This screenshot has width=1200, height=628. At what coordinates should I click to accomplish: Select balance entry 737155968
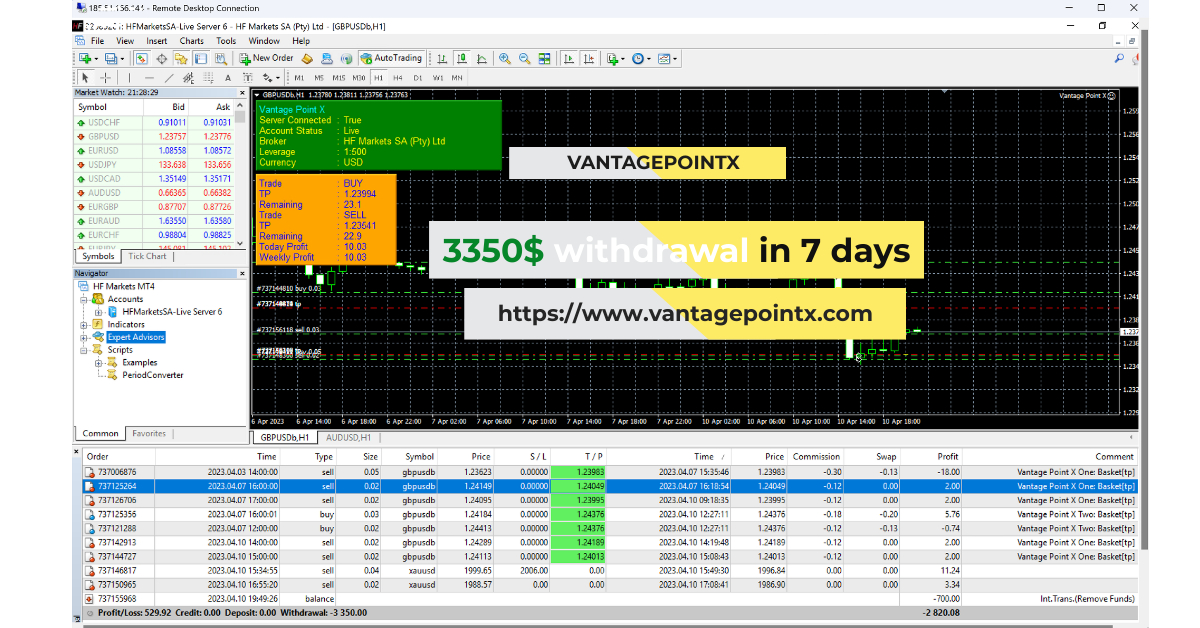coord(610,598)
